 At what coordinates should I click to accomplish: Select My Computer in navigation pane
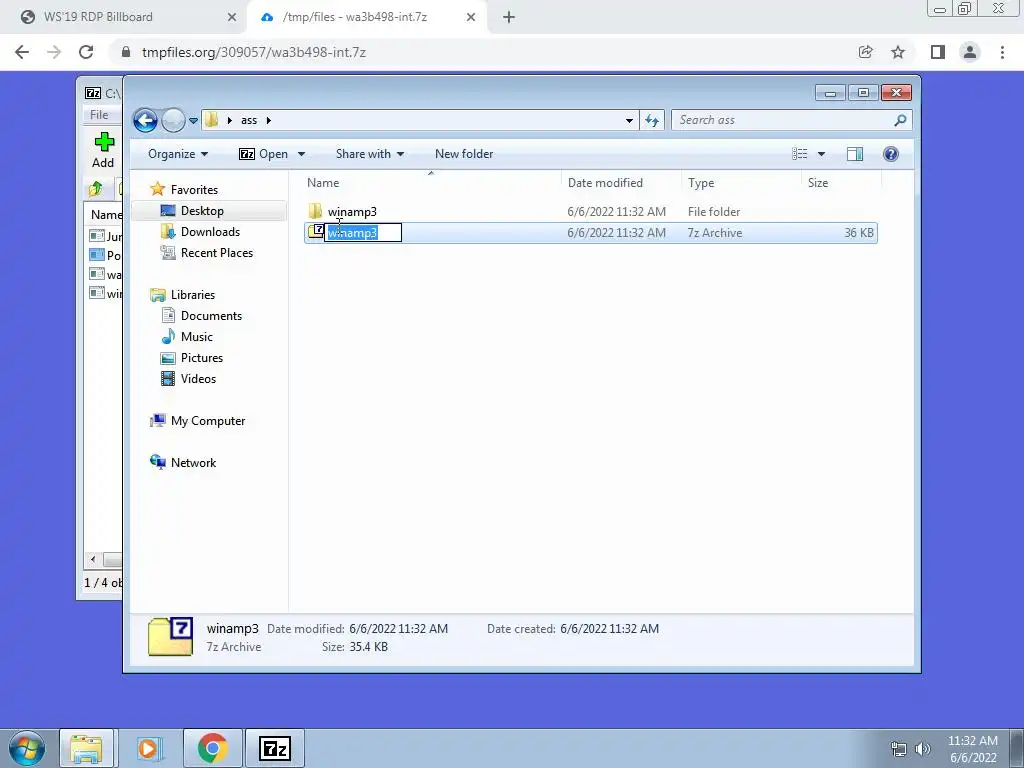click(208, 421)
